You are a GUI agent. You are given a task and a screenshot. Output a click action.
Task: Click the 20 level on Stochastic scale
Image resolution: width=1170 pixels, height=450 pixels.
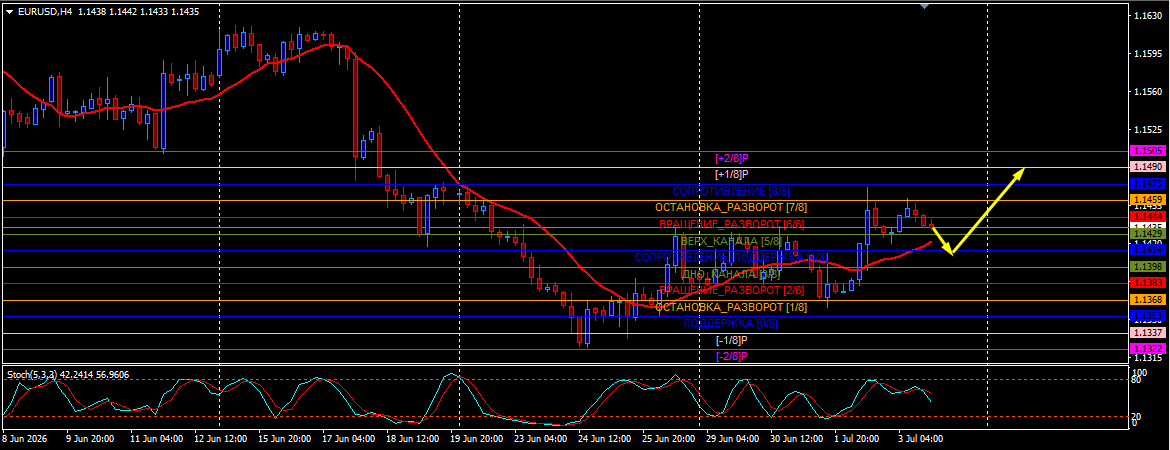(x=1137, y=416)
